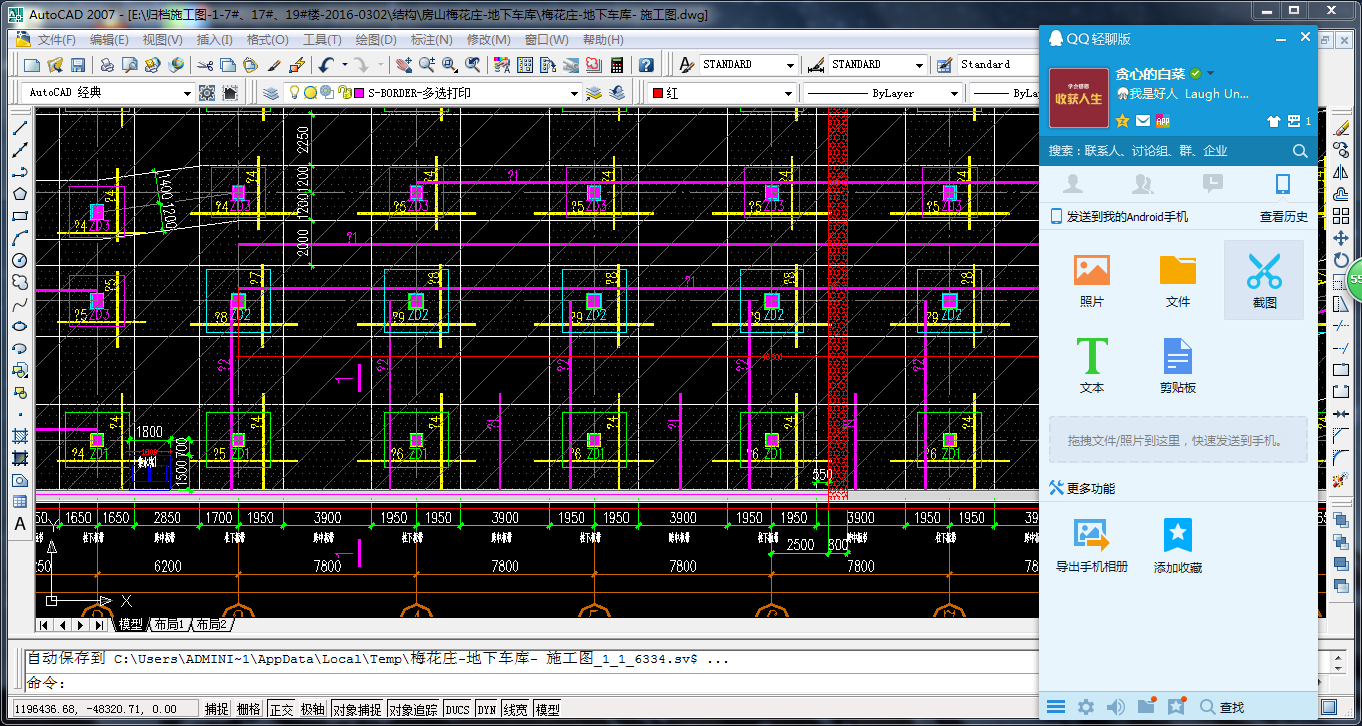The image size is (1362, 726).
Task: Expand the Undo history arrow
Action: (345, 65)
